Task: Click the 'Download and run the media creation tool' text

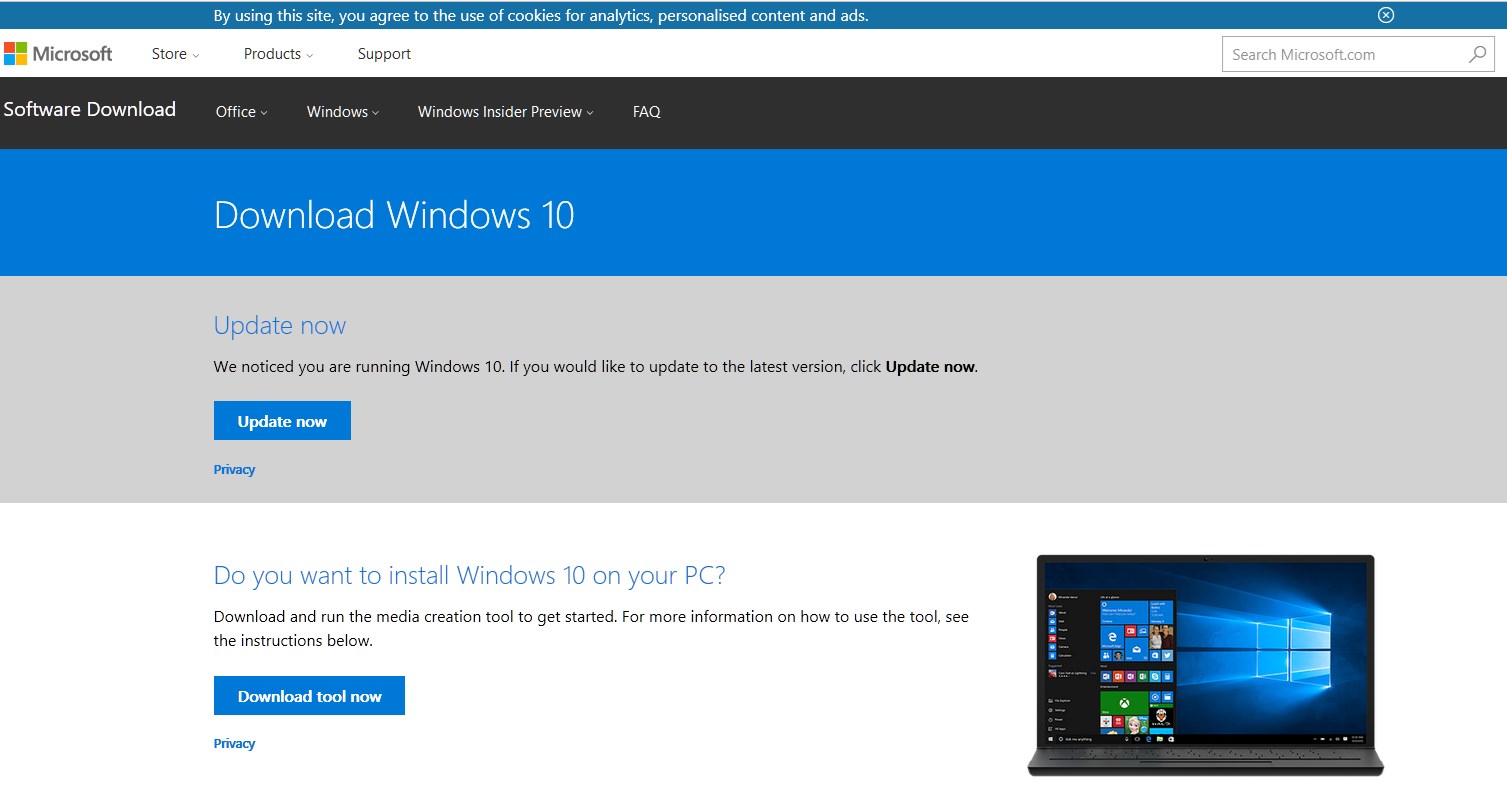Action: 591,628
